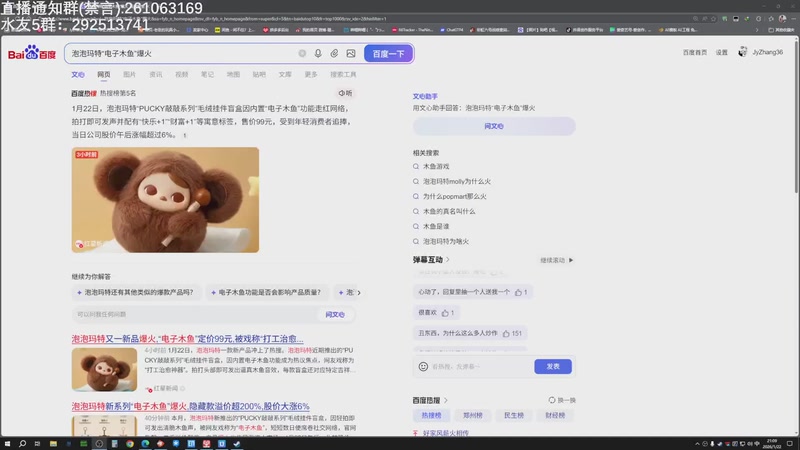Search related term 木鱼是谁
This screenshot has width=800, height=450.
click(x=436, y=227)
